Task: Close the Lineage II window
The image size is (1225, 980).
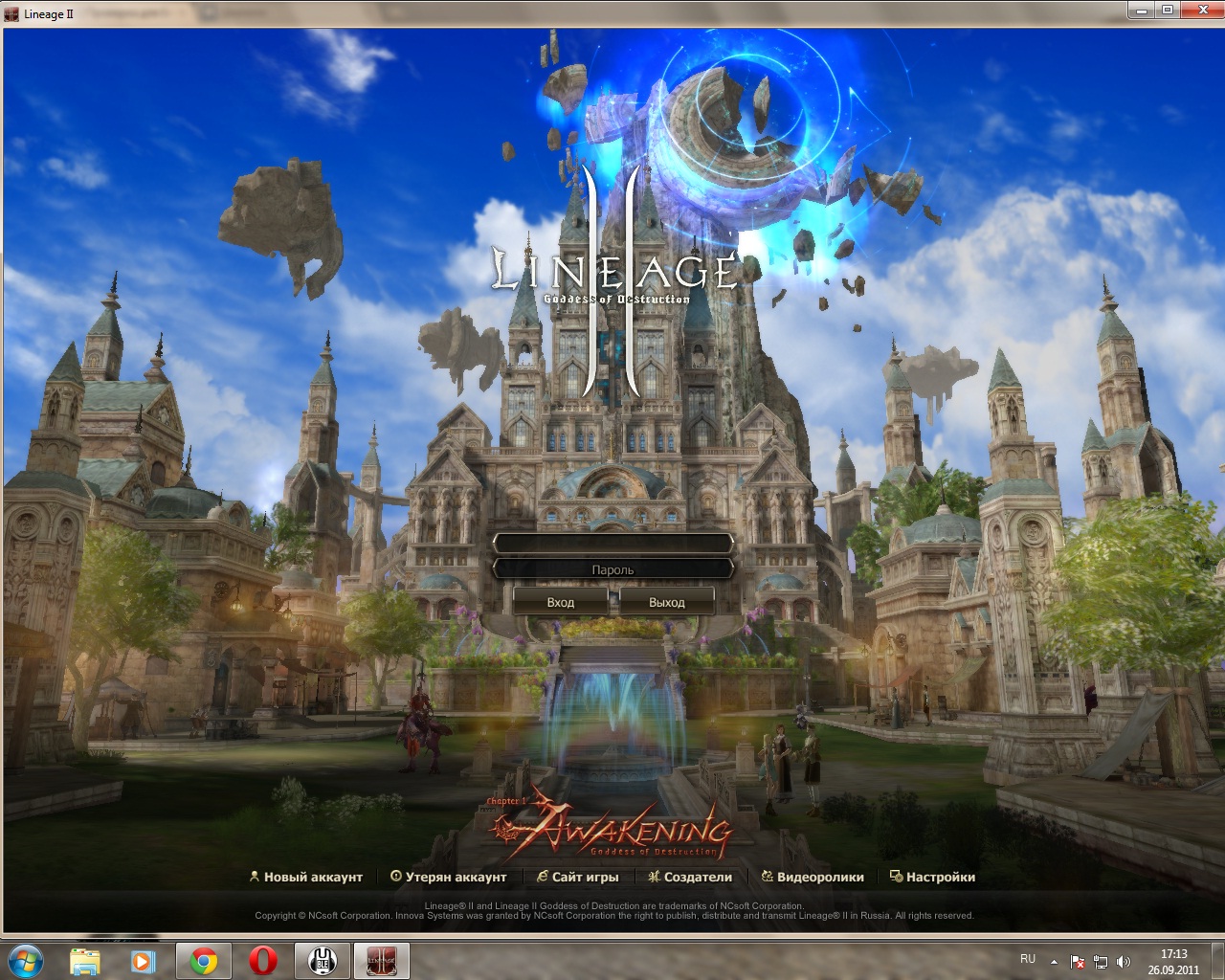Action: (1201, 10)
